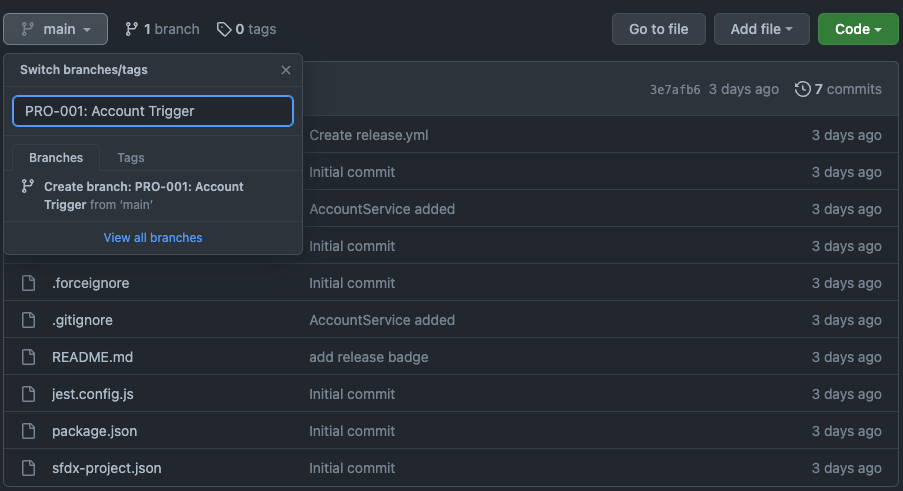Click the Go to file button
The image size is (903, 491).
coord(658,29)
